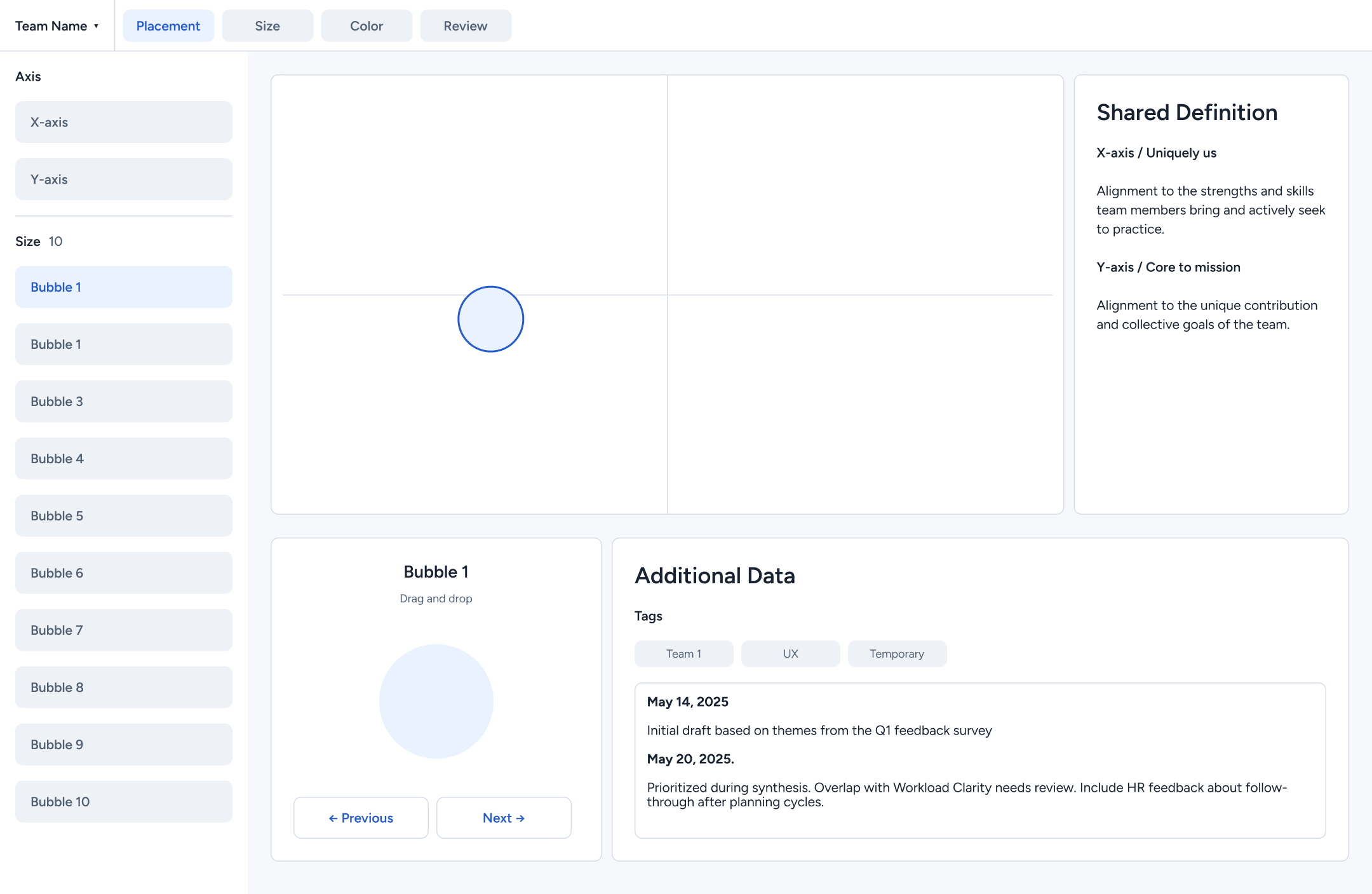Select Bubble 3 in the list

coord(124,402)
